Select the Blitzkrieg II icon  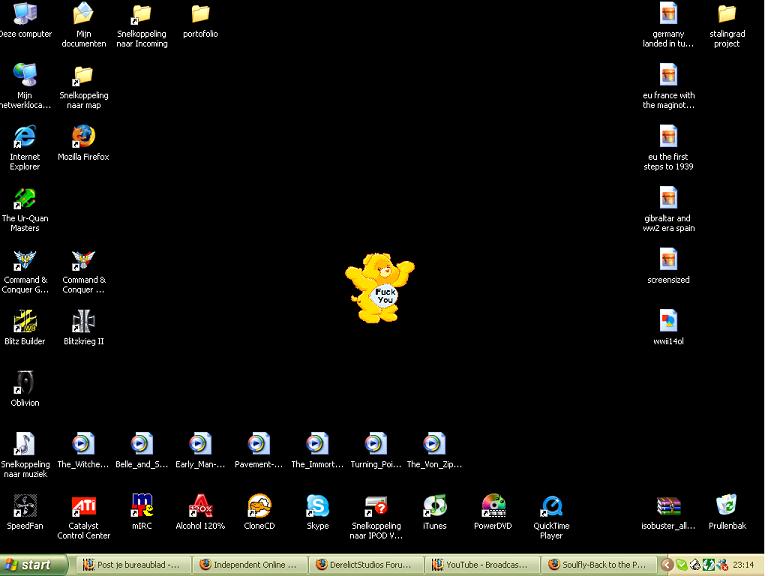tap(83, 322)
